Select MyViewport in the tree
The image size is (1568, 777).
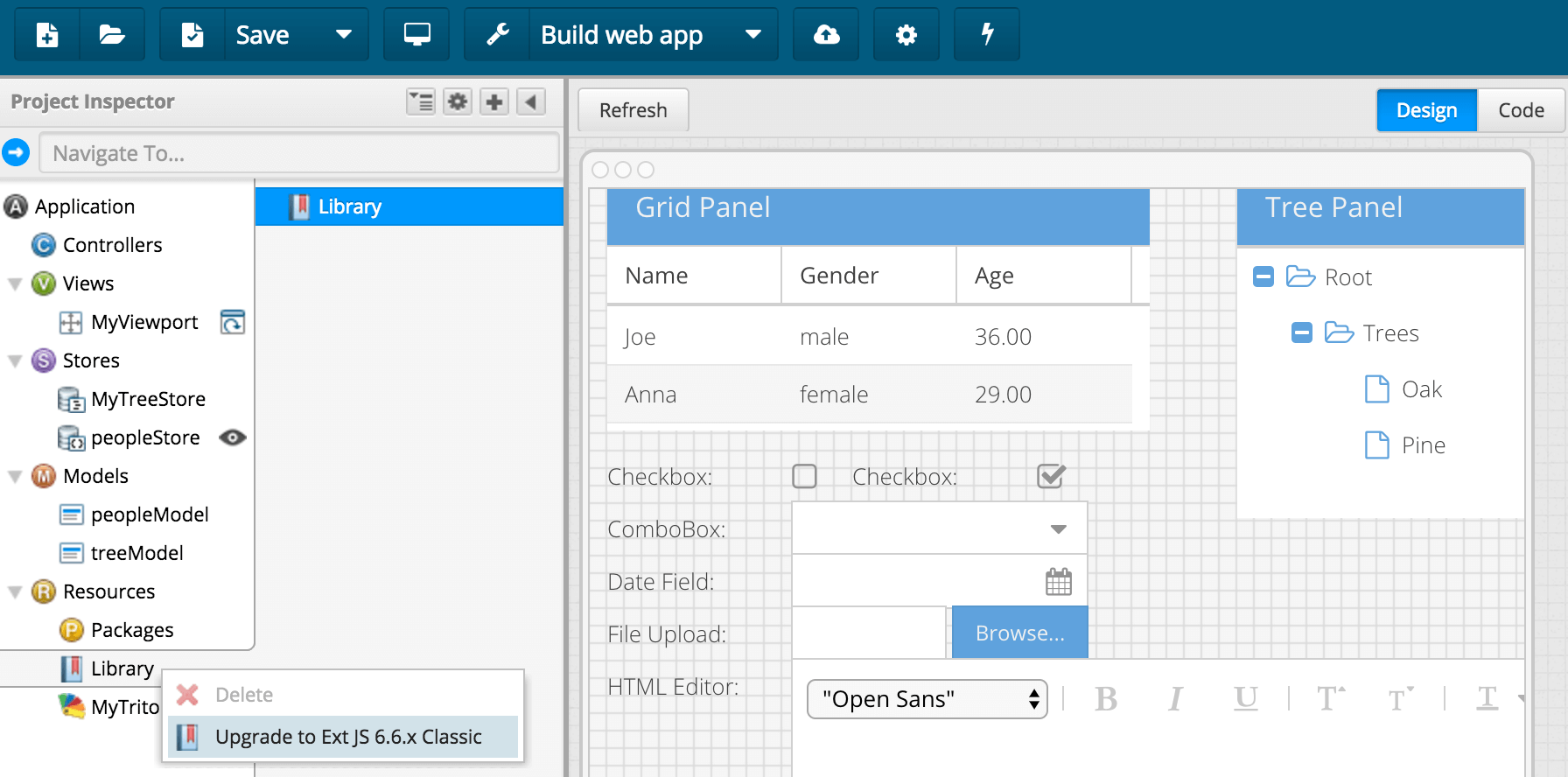click(144, 322)
